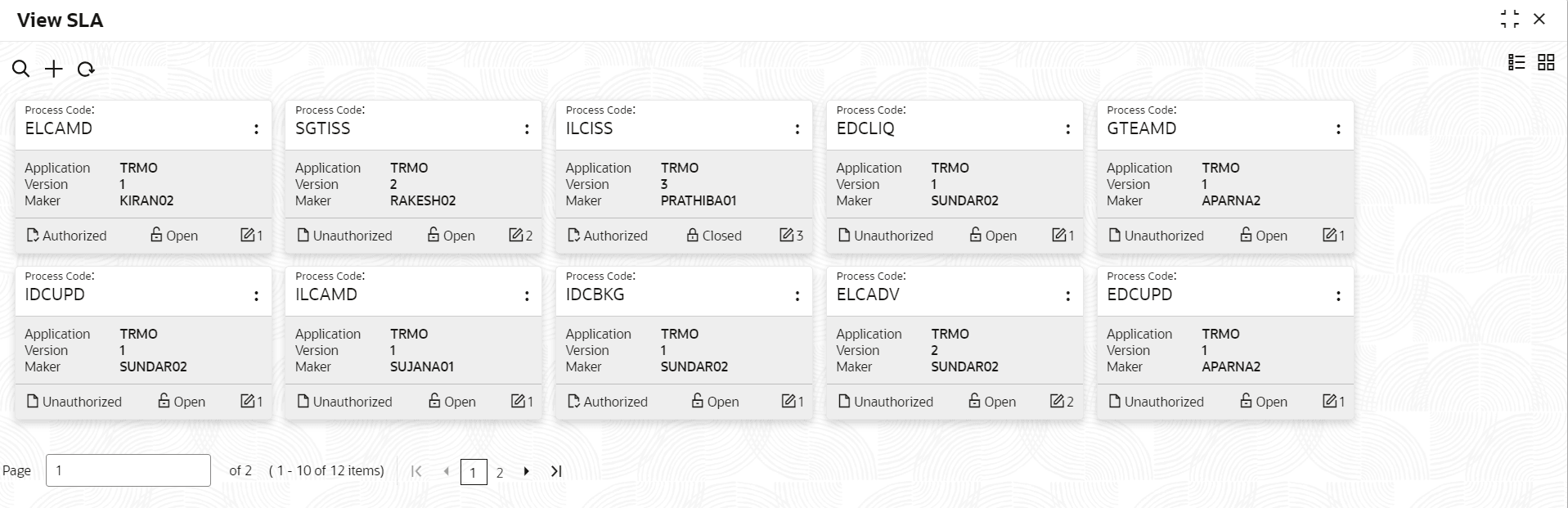The width and height of the screenshot is (1568, 508).
Task: Switch to tile view using the grid icon
Action: point(1544,62)
